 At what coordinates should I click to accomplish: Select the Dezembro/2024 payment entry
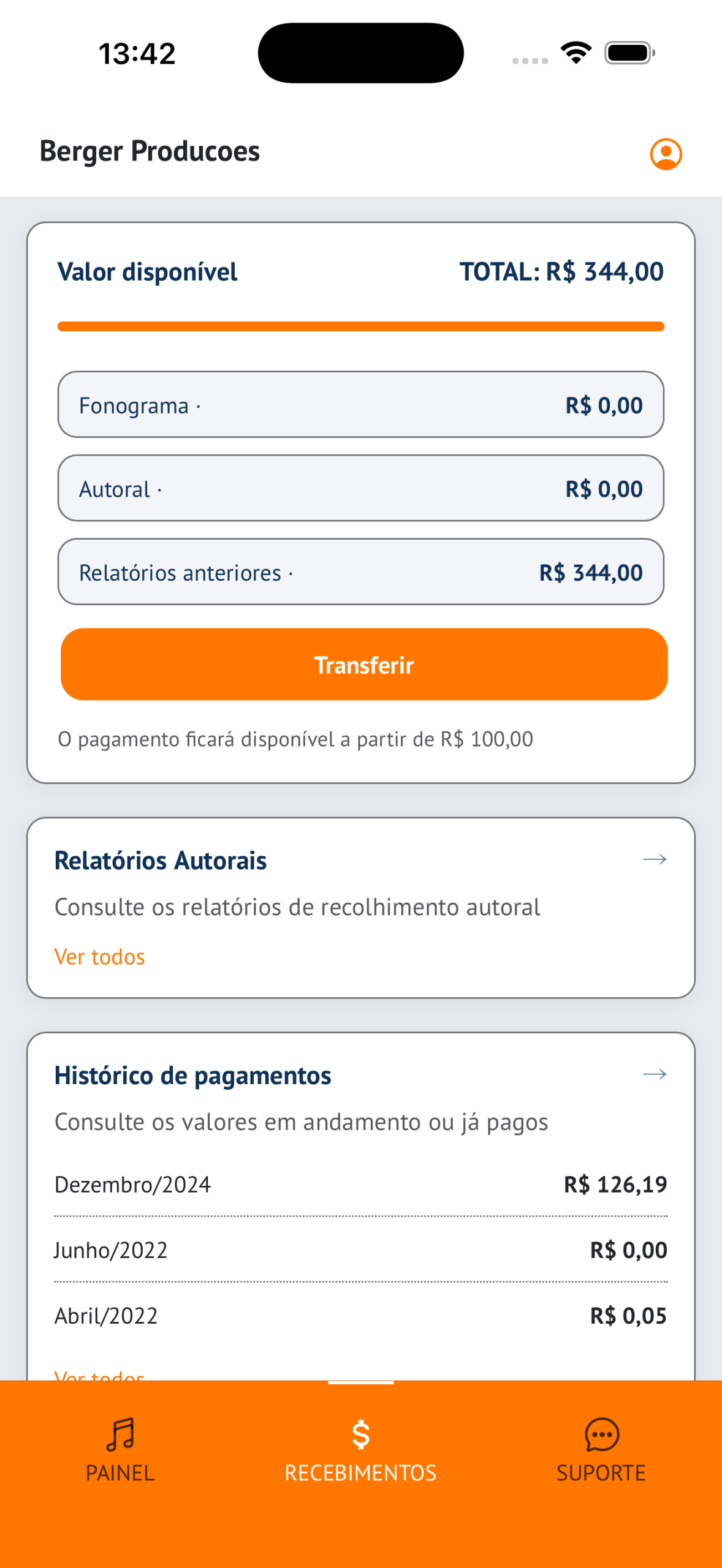point(360,1185)
